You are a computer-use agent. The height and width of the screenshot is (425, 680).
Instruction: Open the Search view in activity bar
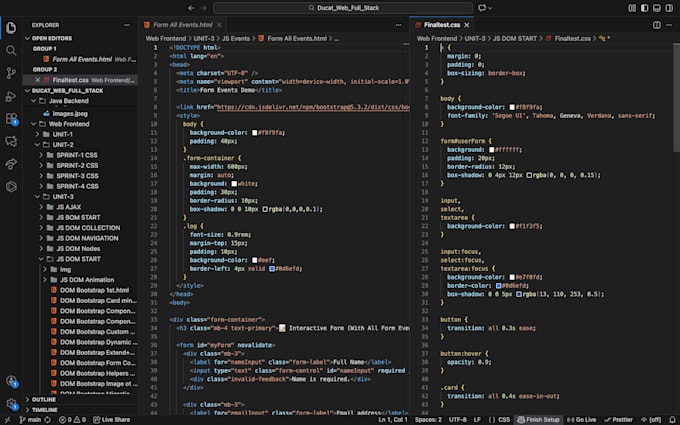point(11,51)
